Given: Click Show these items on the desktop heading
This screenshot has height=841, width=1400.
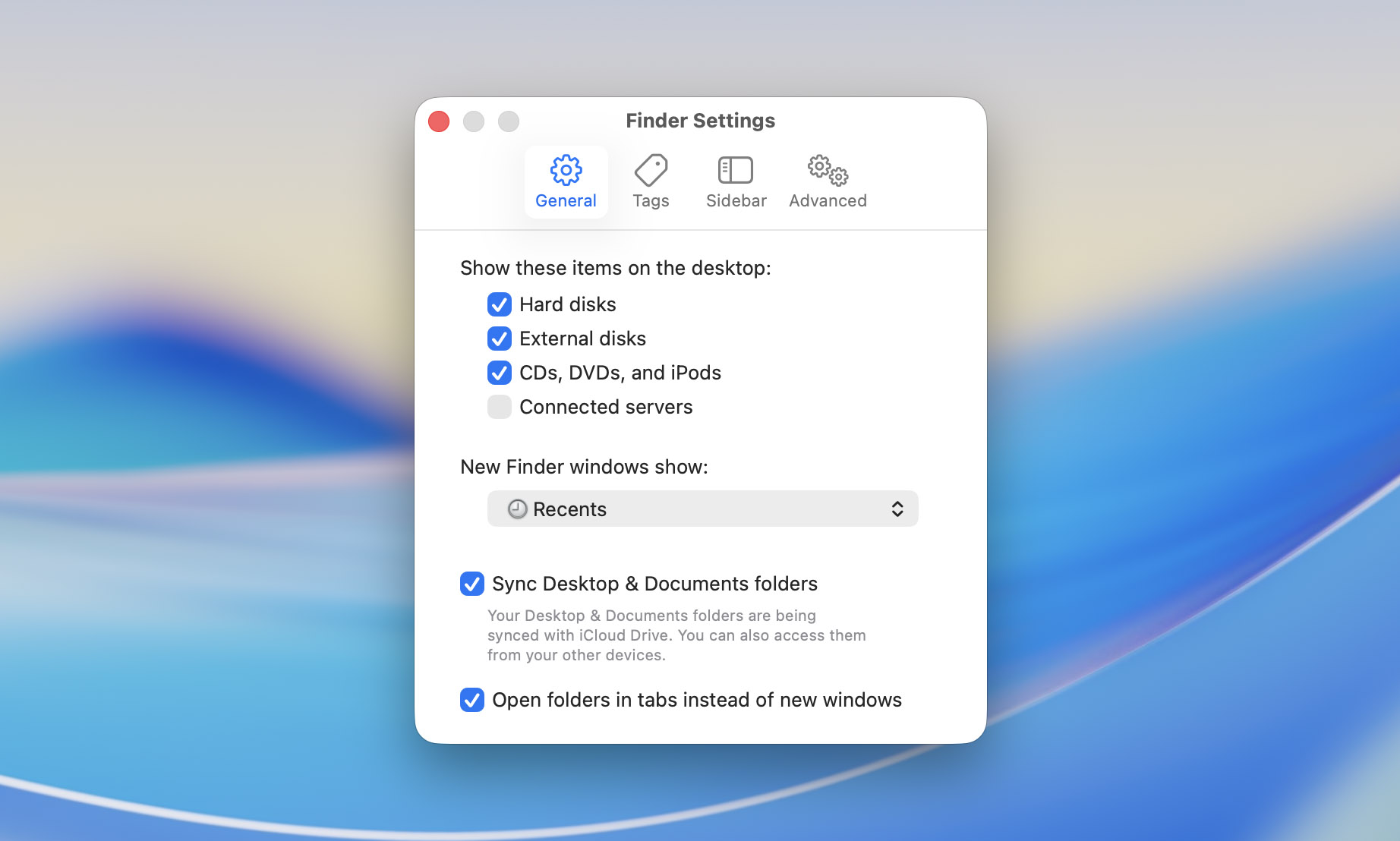Looking at the screenshot, I should [x=616, y=268].
